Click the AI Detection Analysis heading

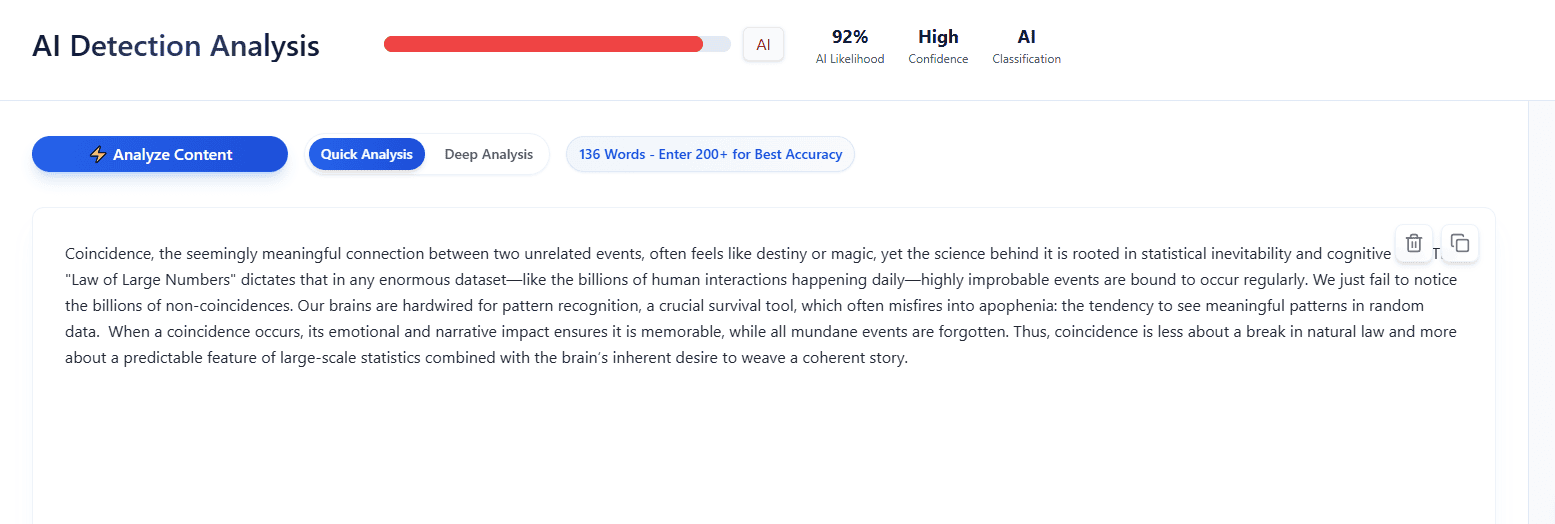point(176,46)
